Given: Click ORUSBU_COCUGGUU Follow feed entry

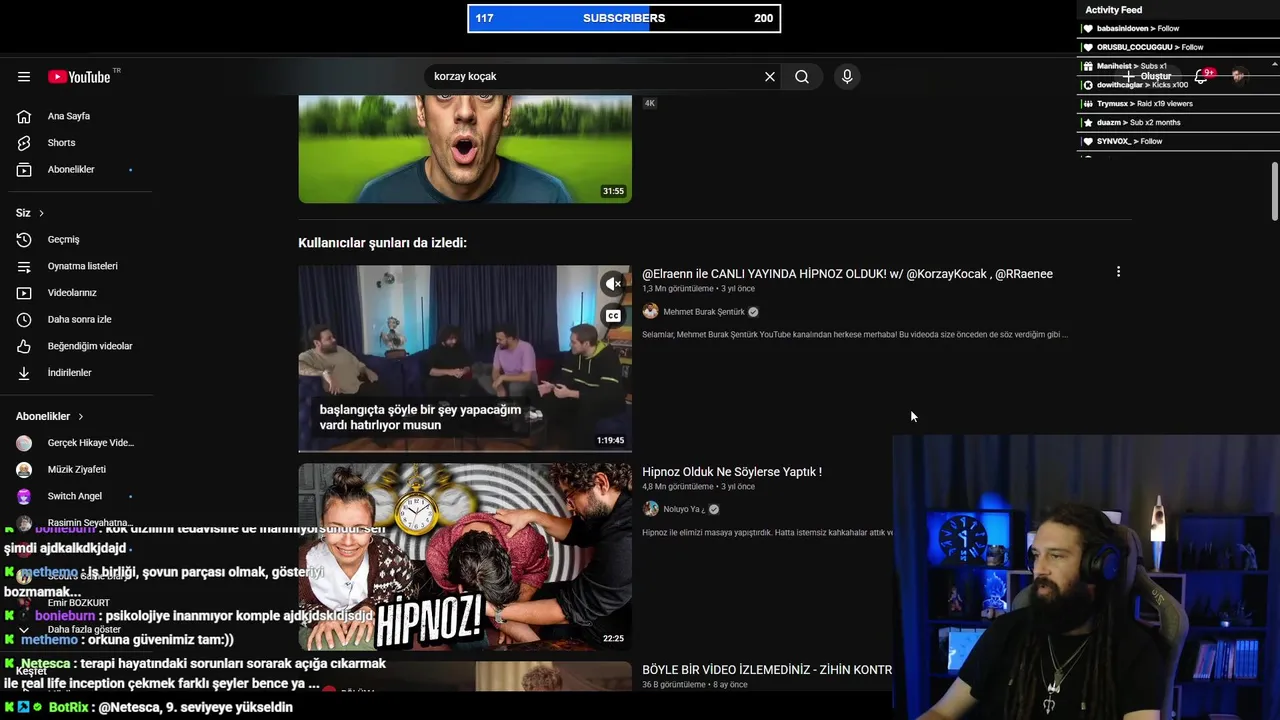Looking at the screenshot, I should coord(1178,47).
